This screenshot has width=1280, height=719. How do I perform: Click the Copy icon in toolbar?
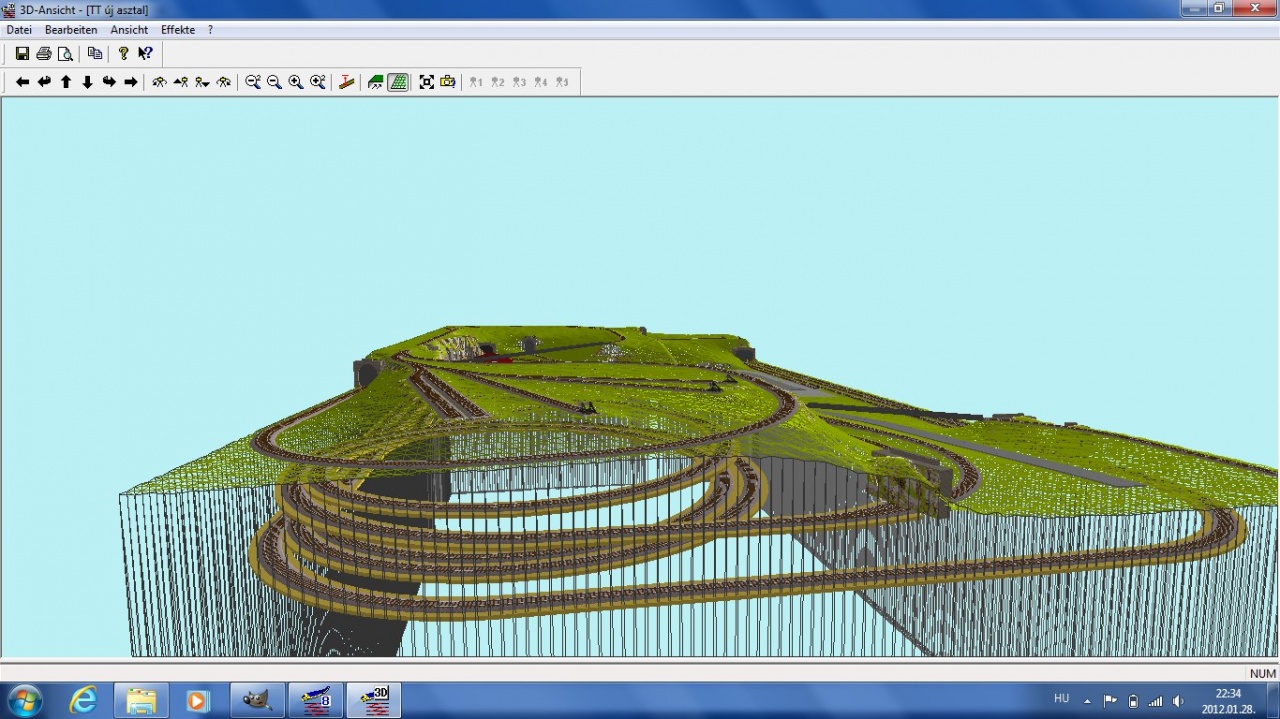tap(95, 54)
